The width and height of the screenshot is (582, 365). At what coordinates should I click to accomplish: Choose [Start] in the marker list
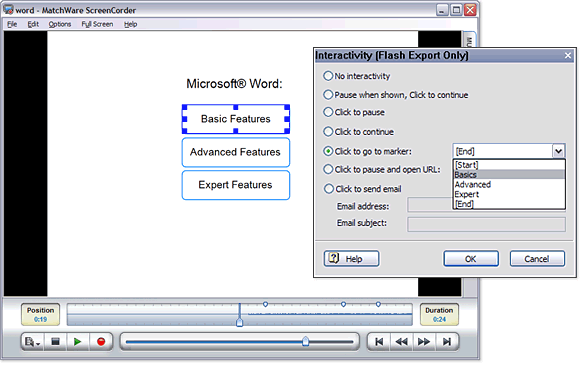click(x=509, y=165)
